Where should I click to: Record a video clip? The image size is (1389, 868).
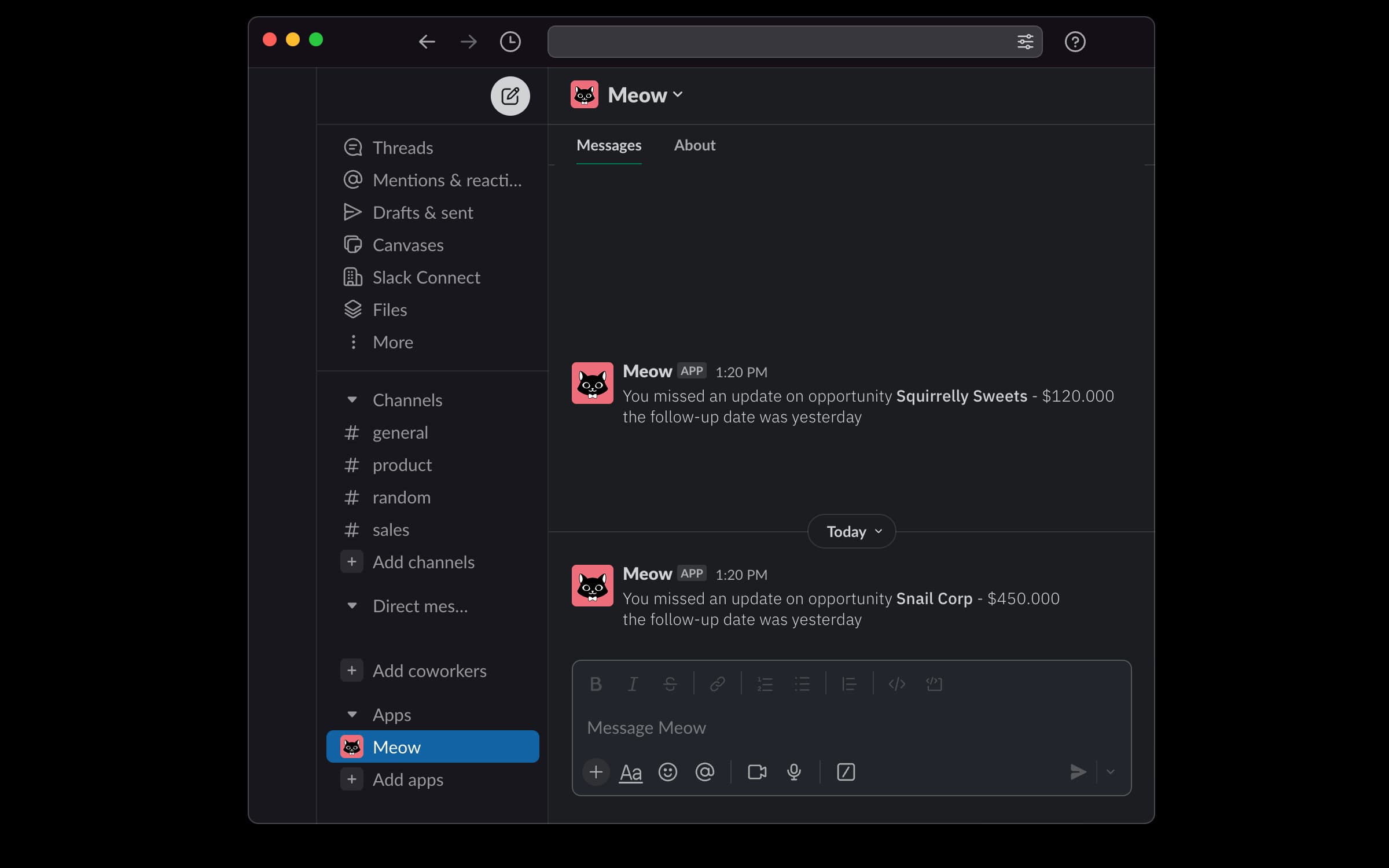(x=756, y=772)
